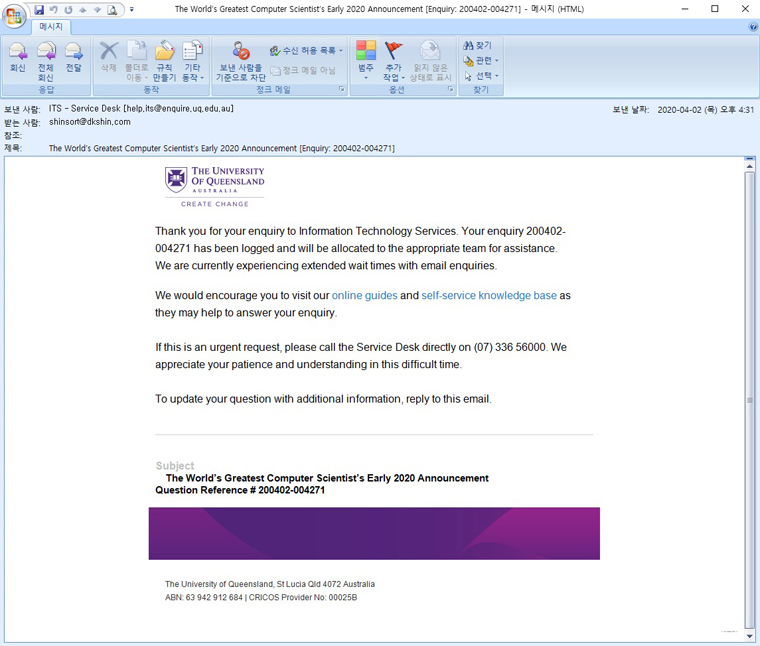Reply with the 회신 button

(x=17, y=58)
